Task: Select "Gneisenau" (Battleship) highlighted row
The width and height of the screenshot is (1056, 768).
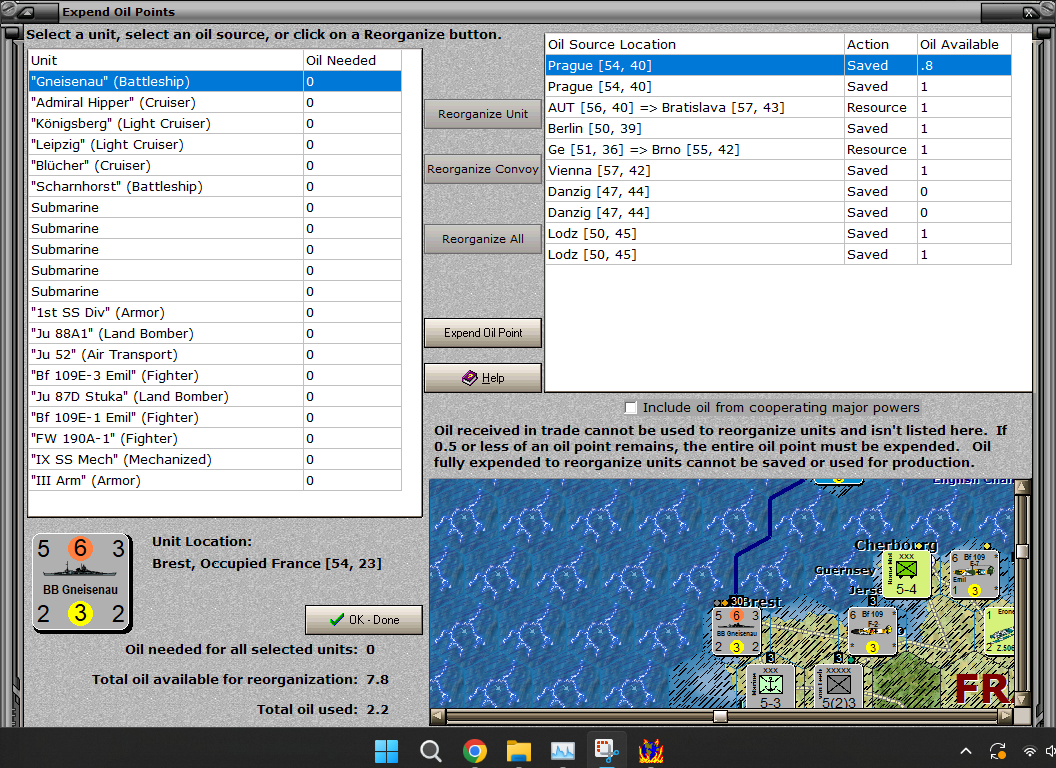Action: click(x=215, y=82)
